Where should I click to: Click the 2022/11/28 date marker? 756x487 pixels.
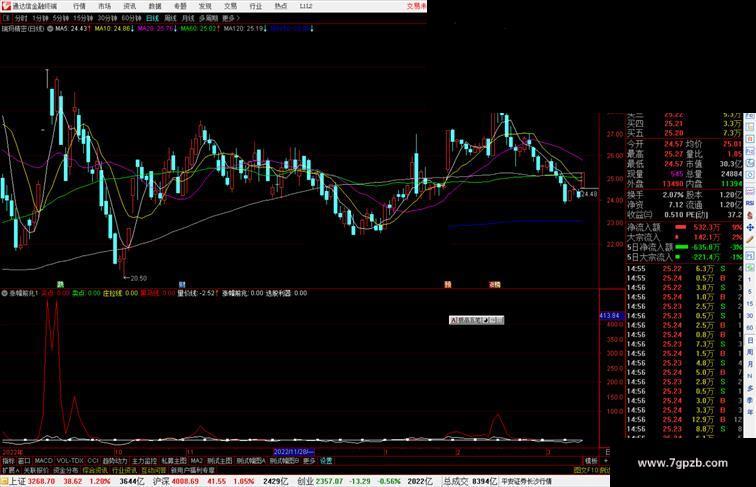[x=294, y=452]
